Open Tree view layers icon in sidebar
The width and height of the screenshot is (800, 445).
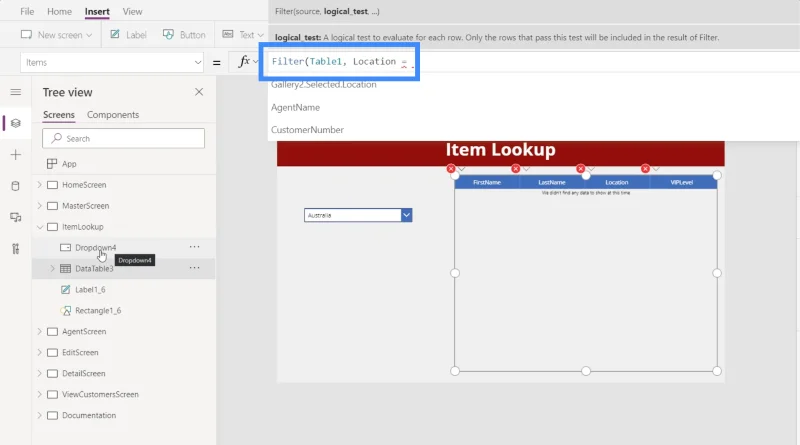[16, 123]
